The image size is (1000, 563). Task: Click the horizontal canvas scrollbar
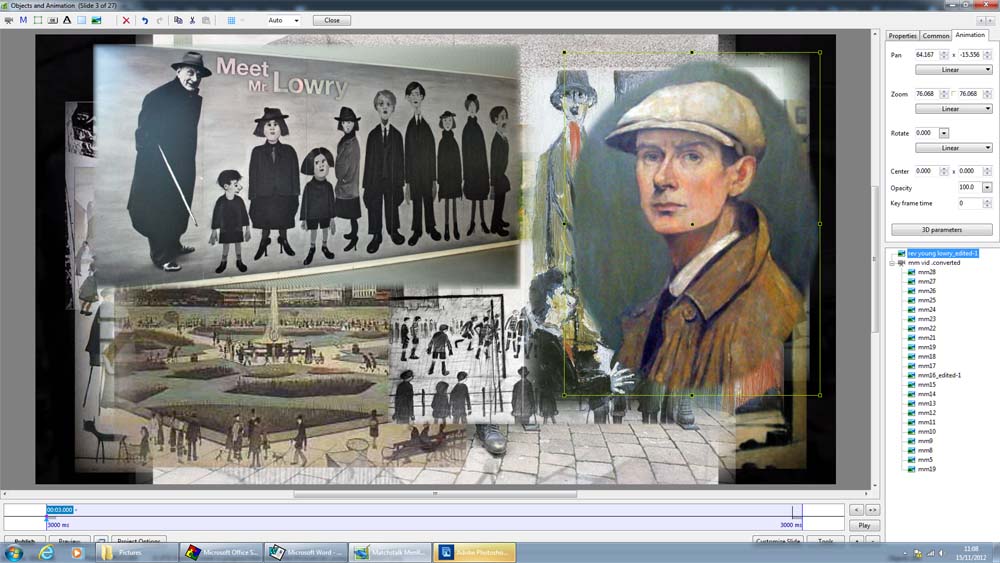point(435,494)
